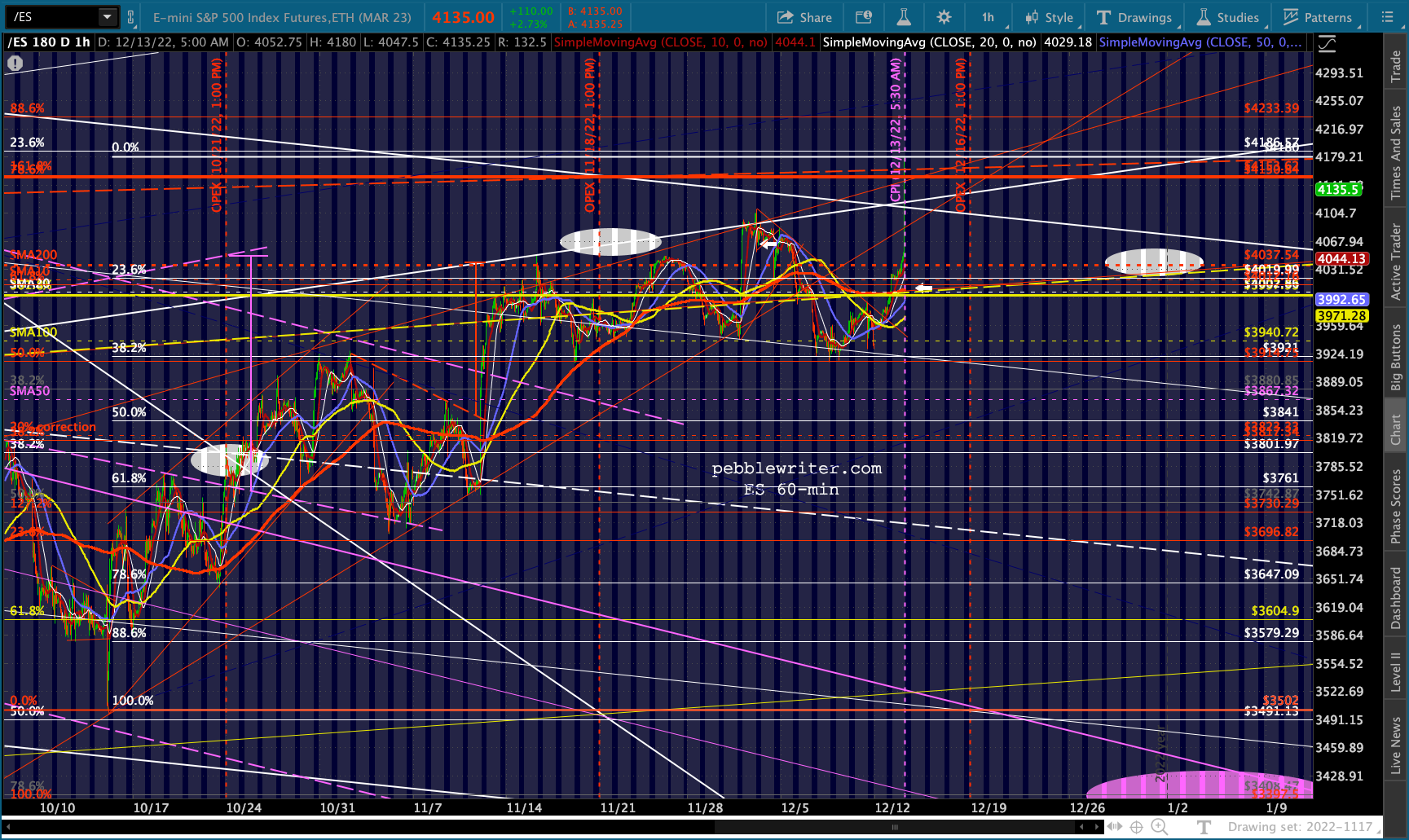
Task: Switch to the Times And Sales side tab
Action: (1396, 152)
